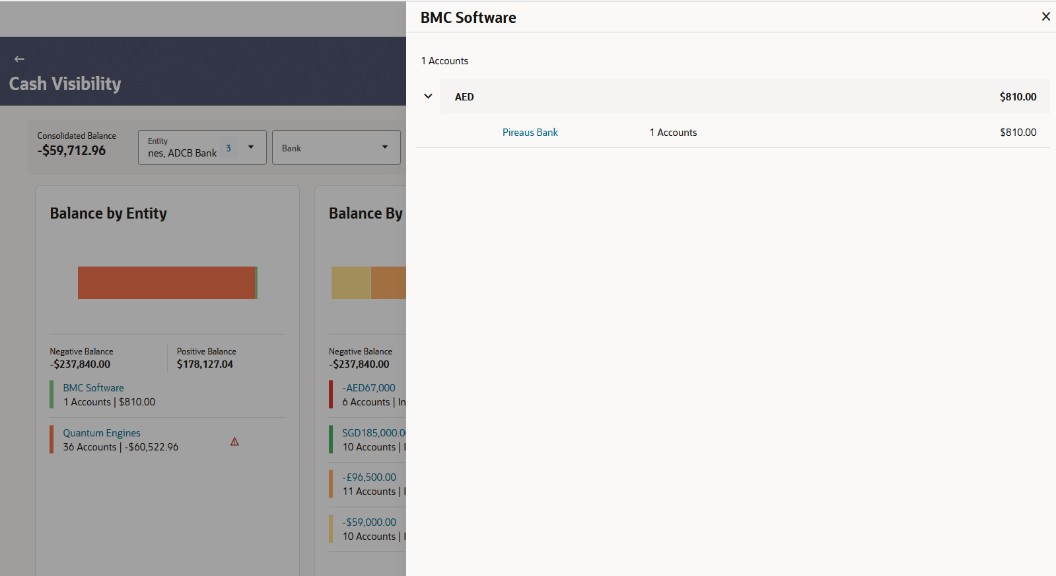The width and height of the screenshot is (1056, 576).
Task: Click the Pireaus Bank row amount $810.00
Action: click(x=1018, y=133)
